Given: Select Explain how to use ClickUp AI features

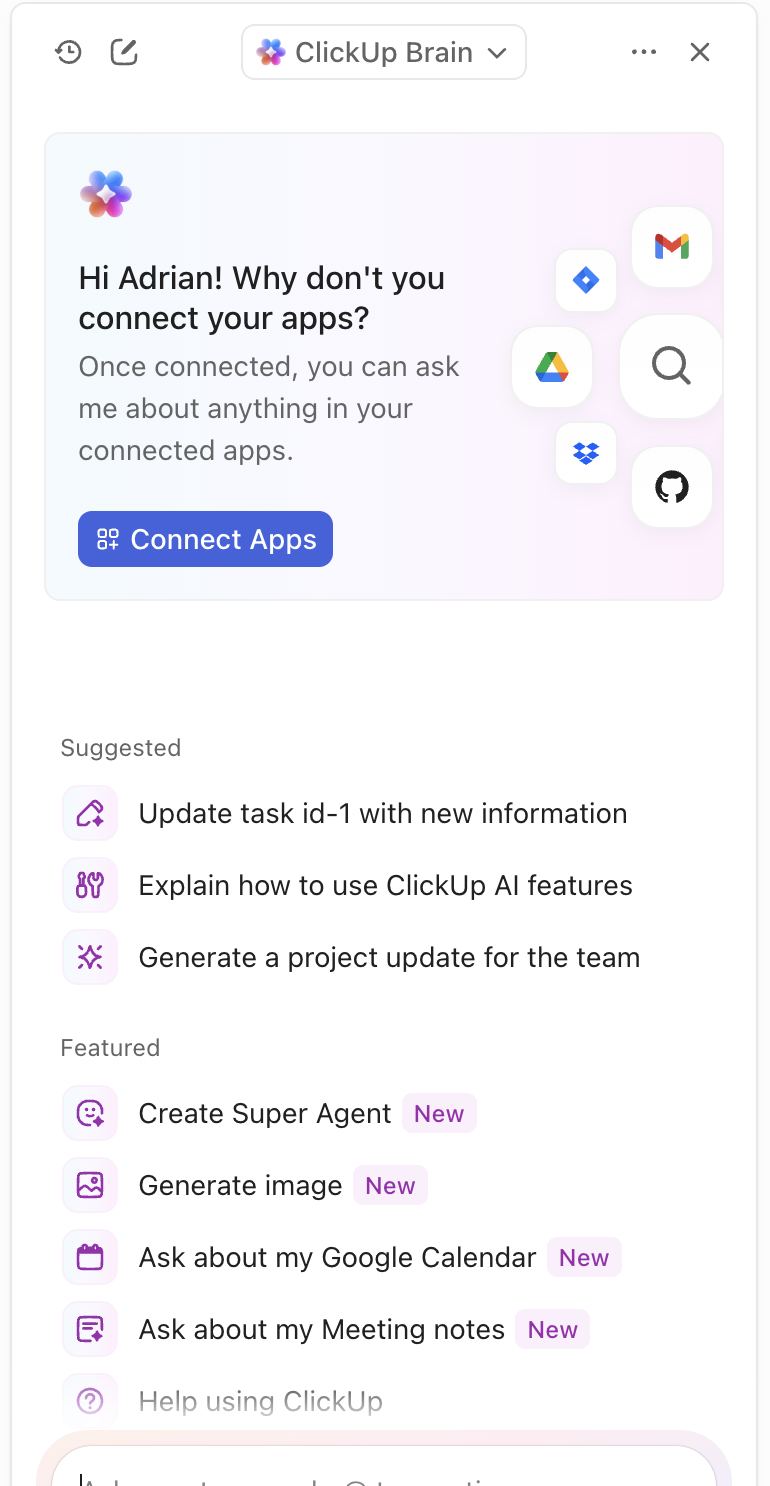Looking at the screenshot, I should [385, 885].
